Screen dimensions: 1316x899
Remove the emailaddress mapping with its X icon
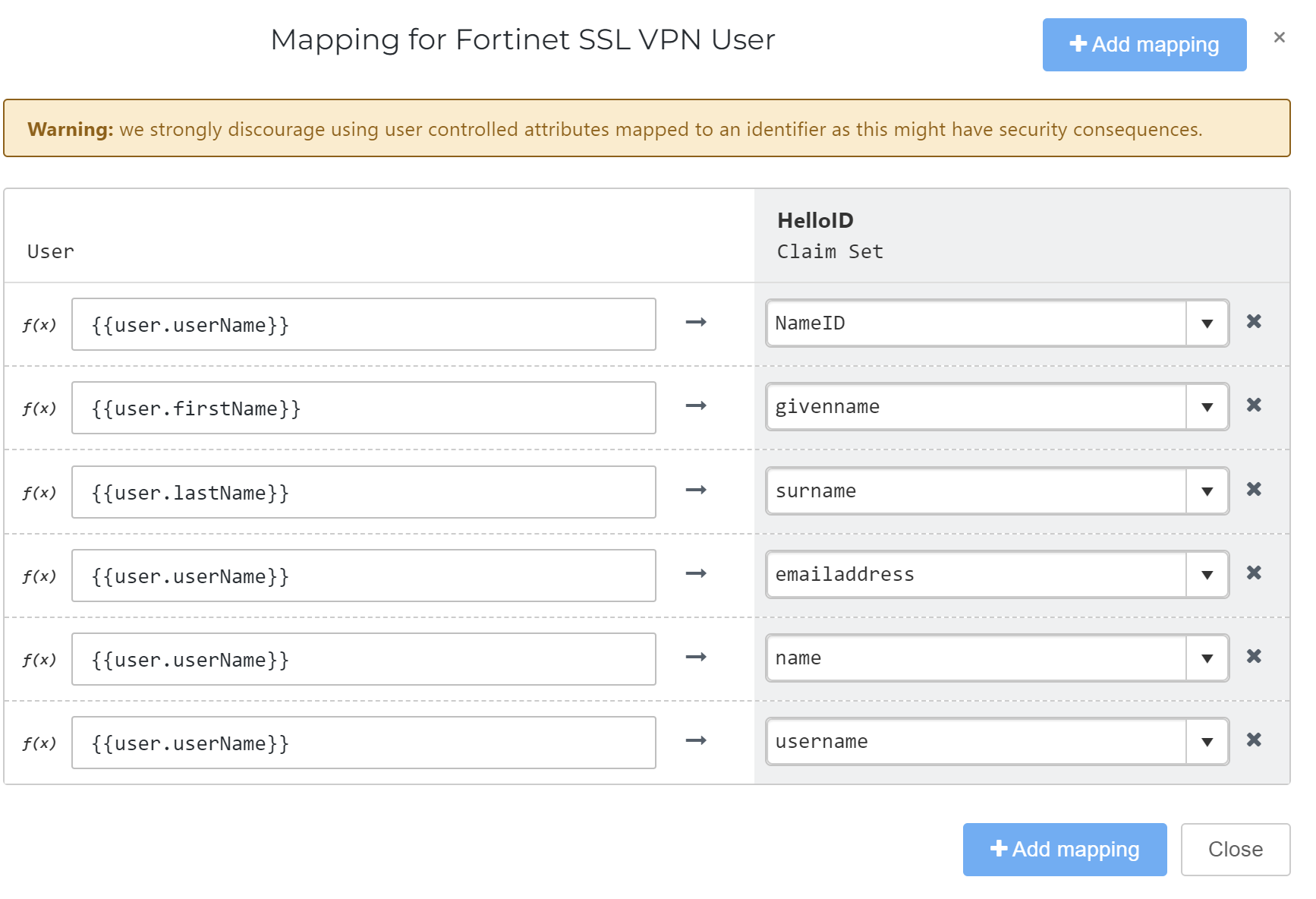click(1254, 573)
